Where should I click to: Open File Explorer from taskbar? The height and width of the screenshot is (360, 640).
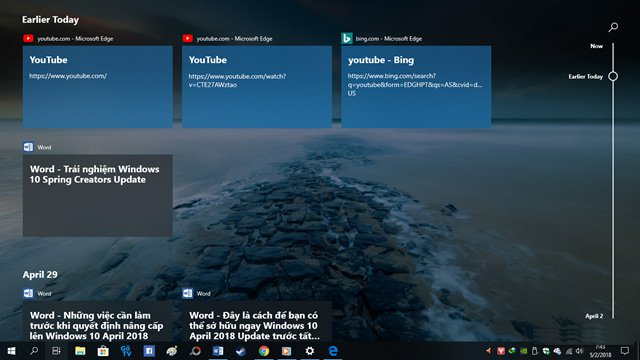tap(80, 351)
